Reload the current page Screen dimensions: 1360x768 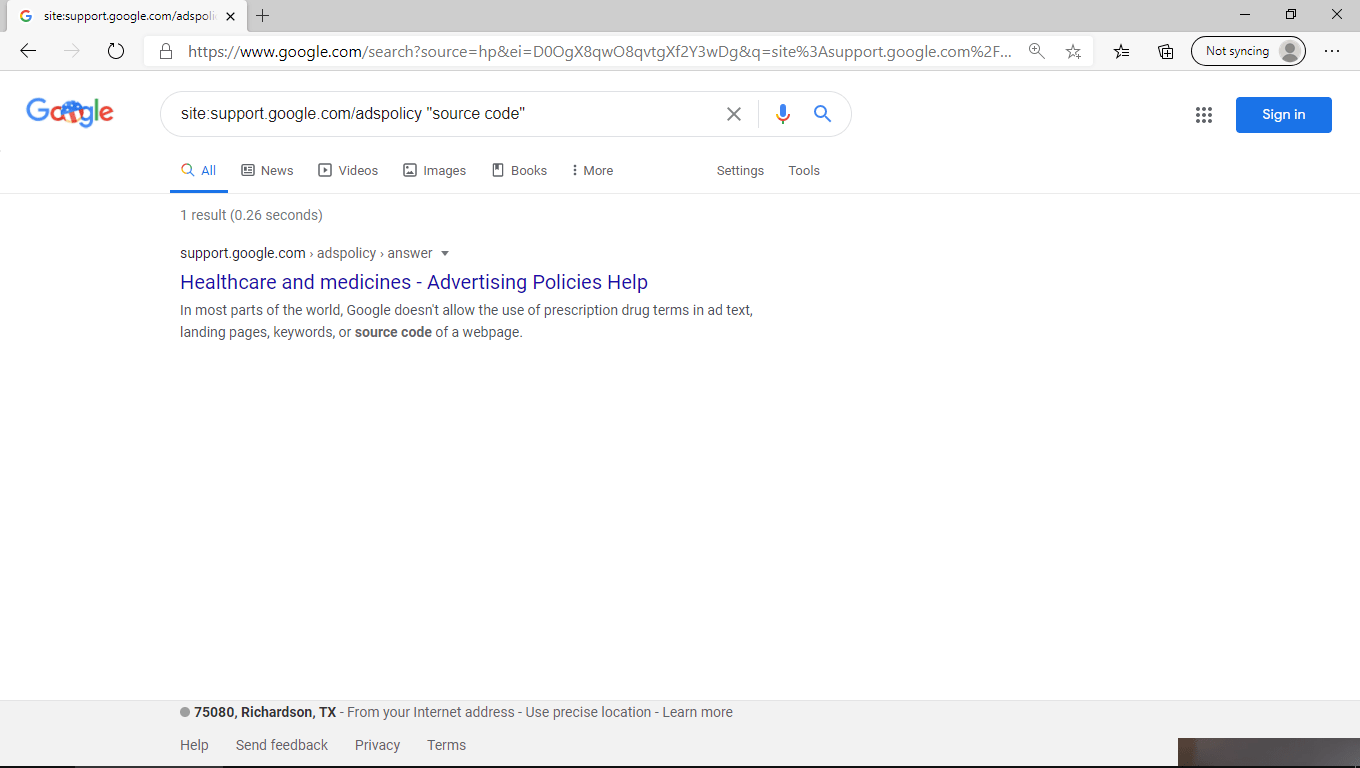click(x=115, y=51)
